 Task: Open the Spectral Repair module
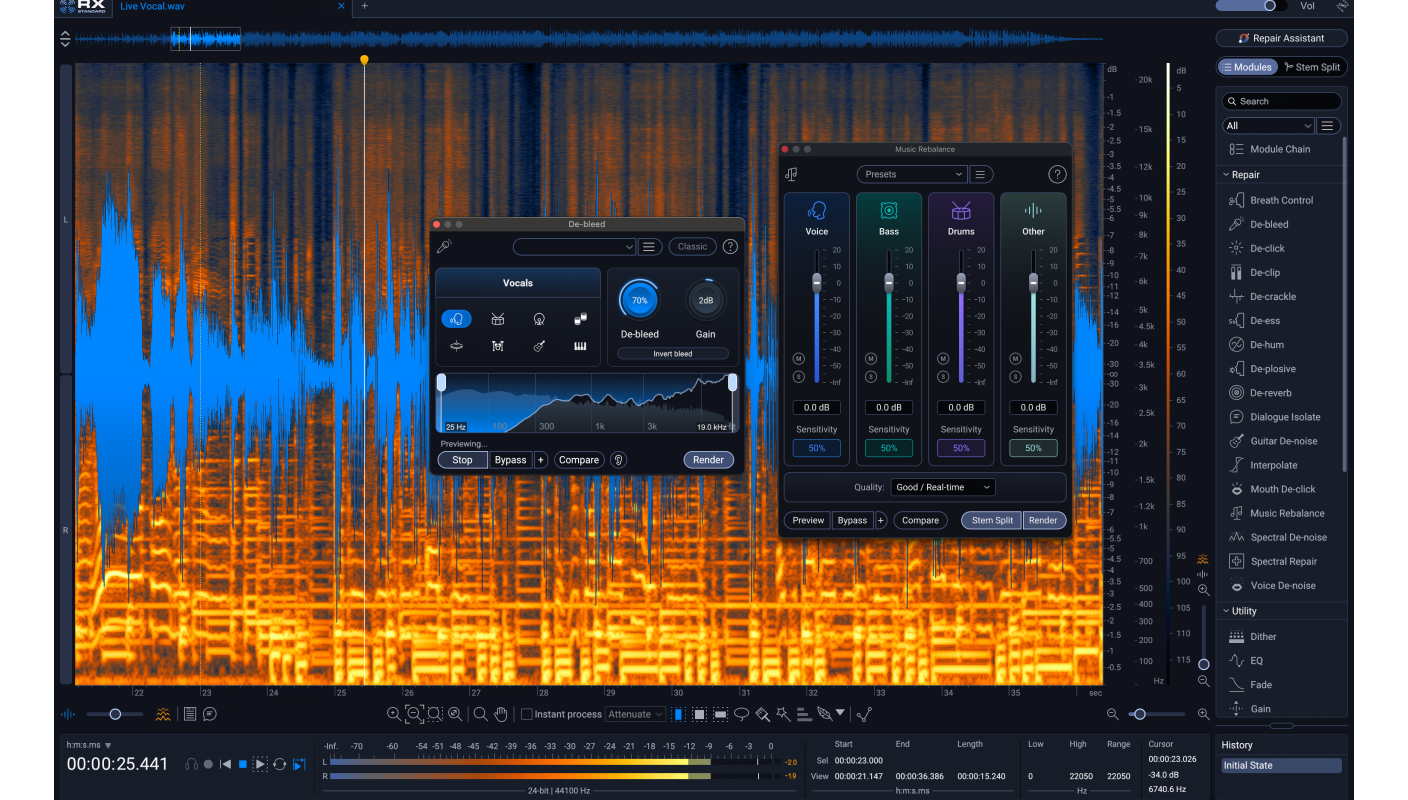pos(1284,561)
